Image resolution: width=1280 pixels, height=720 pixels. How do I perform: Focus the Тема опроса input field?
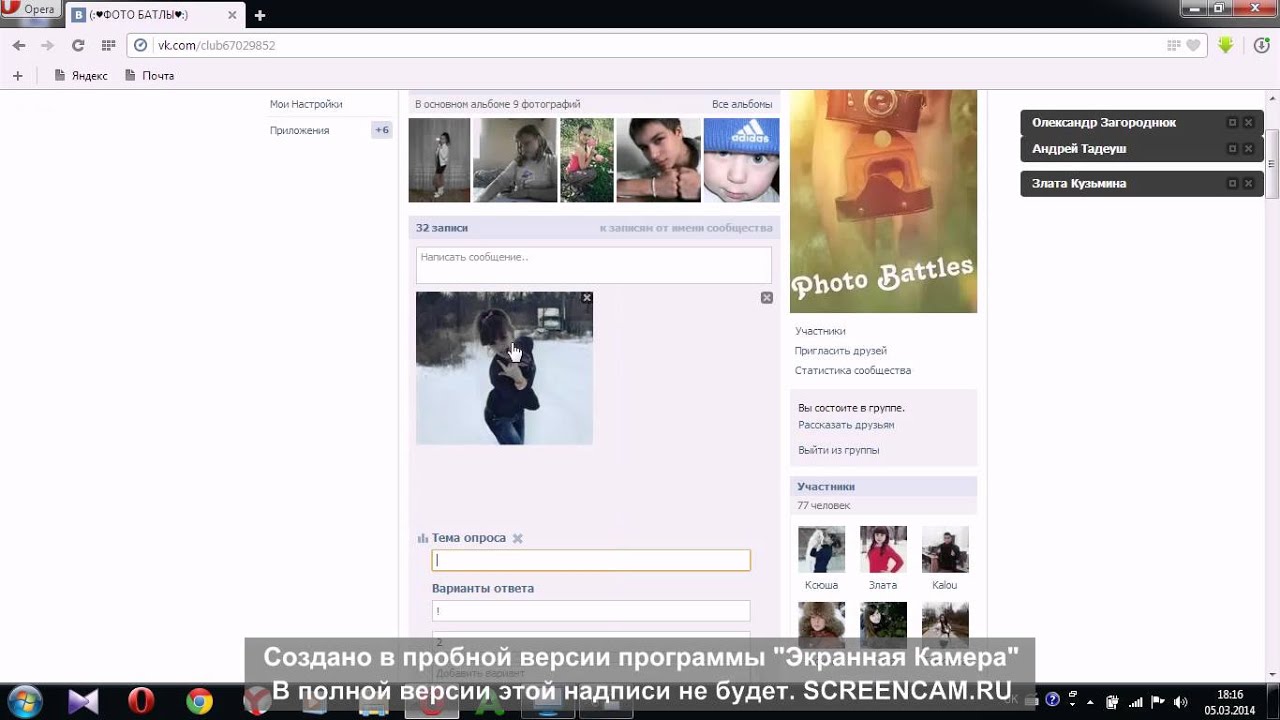(591, 560)
